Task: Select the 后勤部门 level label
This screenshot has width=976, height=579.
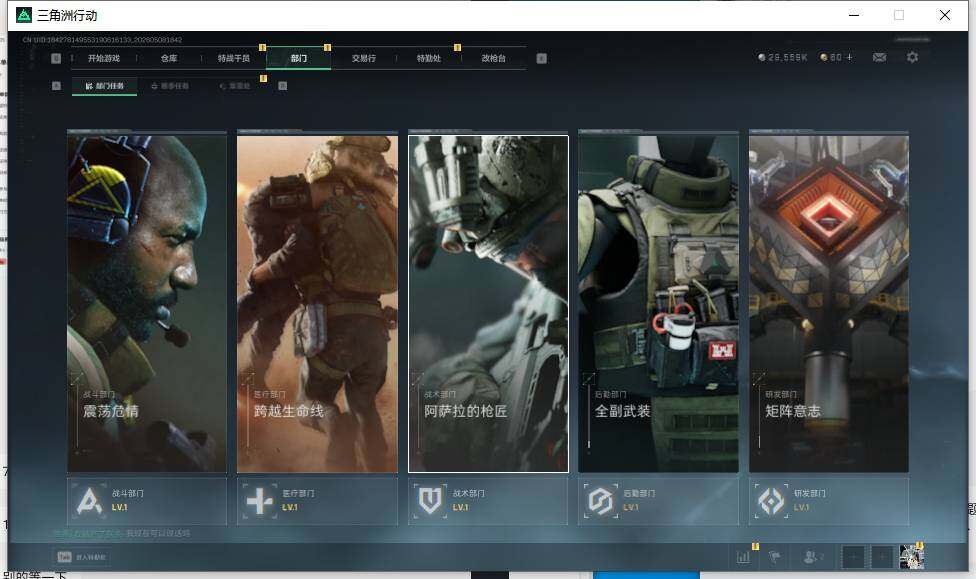Action: click(x=631, y=507)
